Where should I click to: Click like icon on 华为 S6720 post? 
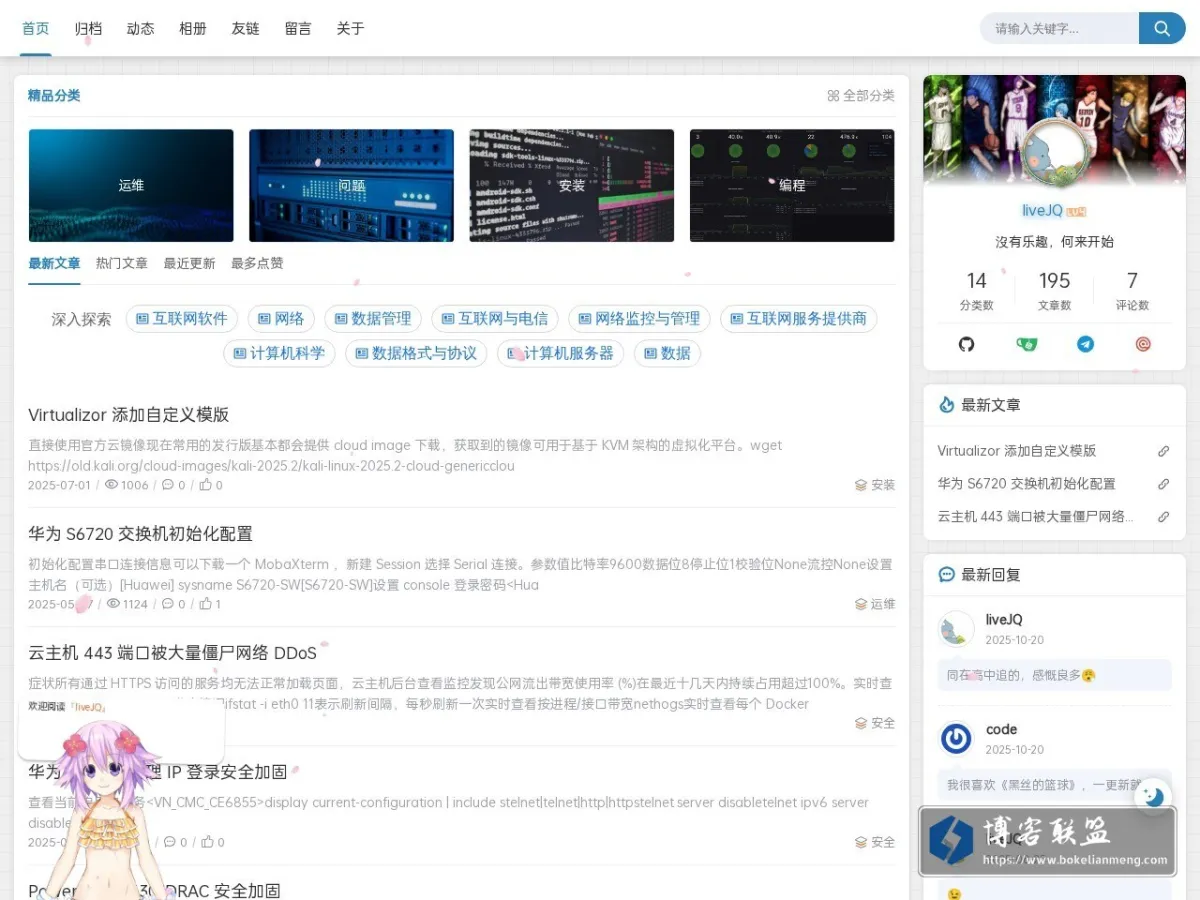(x=205, y=604)
